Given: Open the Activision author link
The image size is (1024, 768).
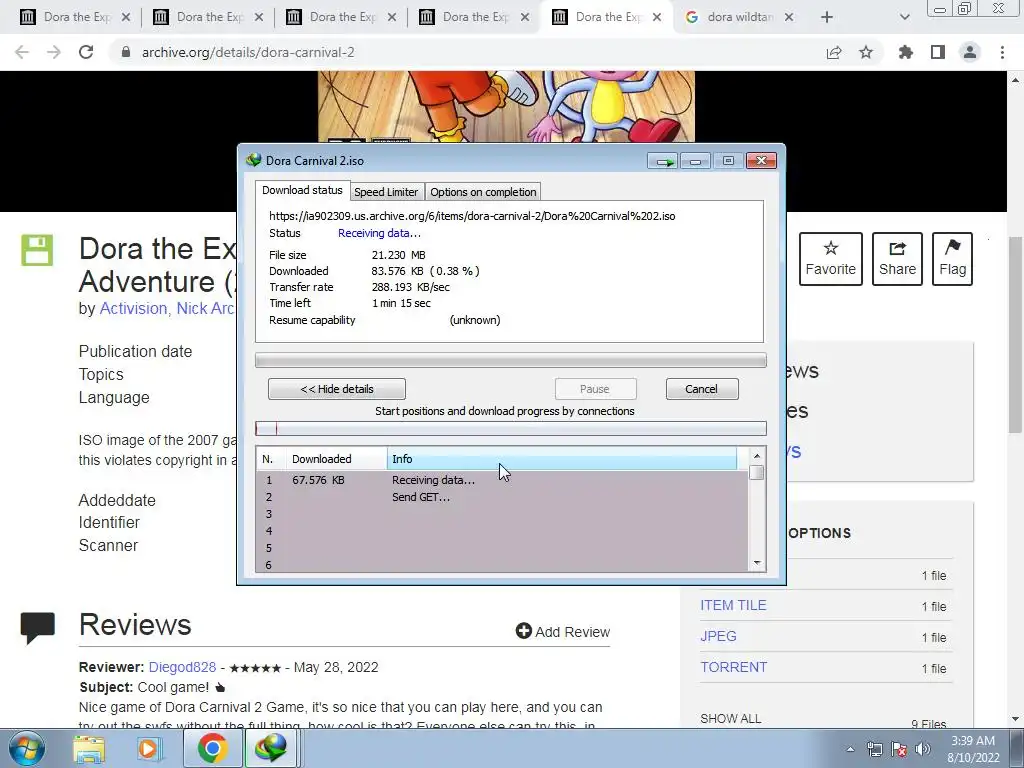Looking at the screenshot, I should [133, 308].
